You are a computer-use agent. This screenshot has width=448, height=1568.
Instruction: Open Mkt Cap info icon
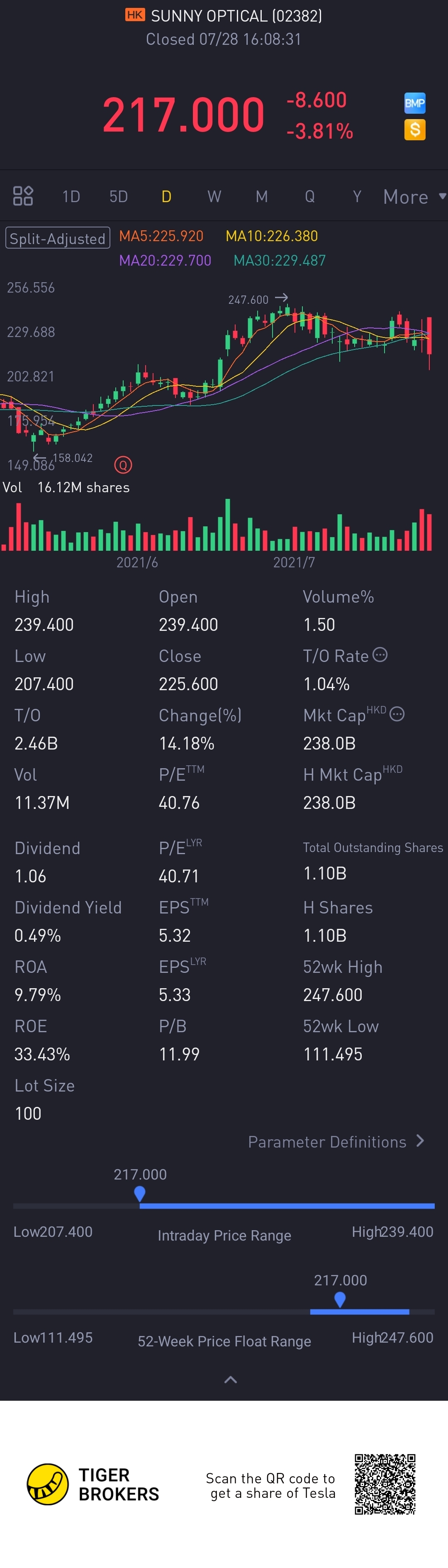(397, 714)
